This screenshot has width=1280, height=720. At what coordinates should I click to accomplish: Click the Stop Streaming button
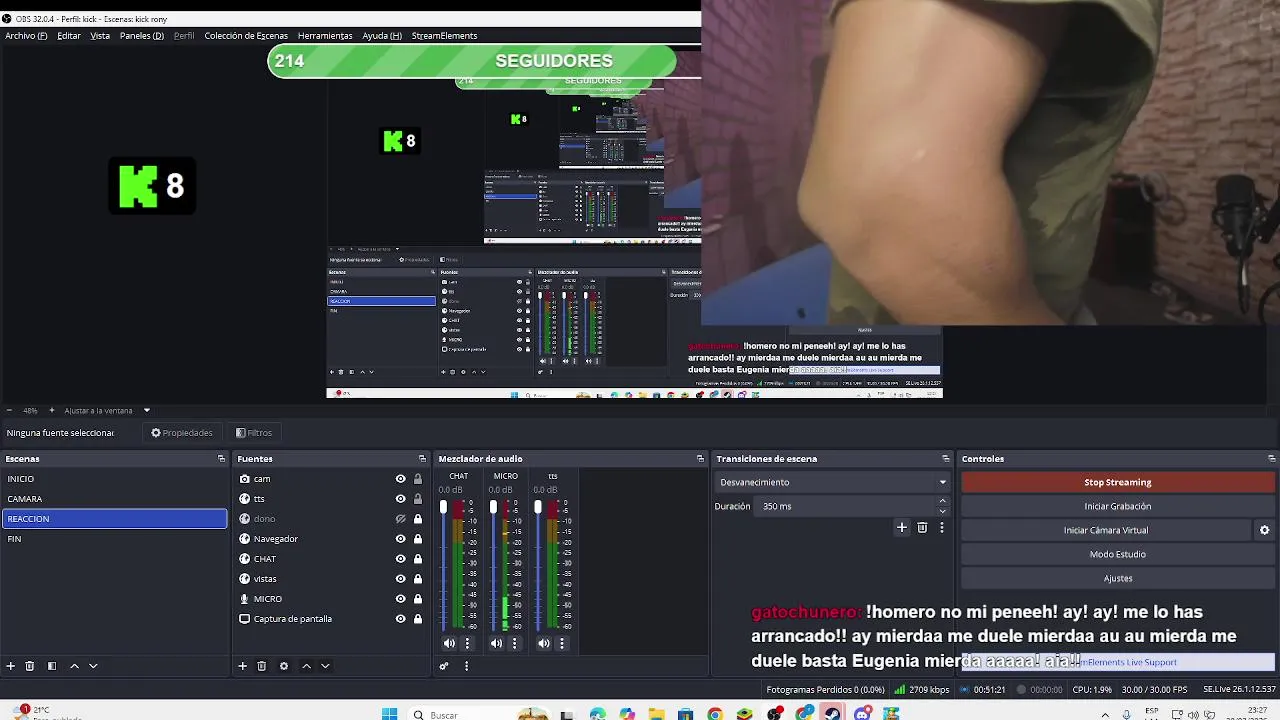coord(1117,482)
